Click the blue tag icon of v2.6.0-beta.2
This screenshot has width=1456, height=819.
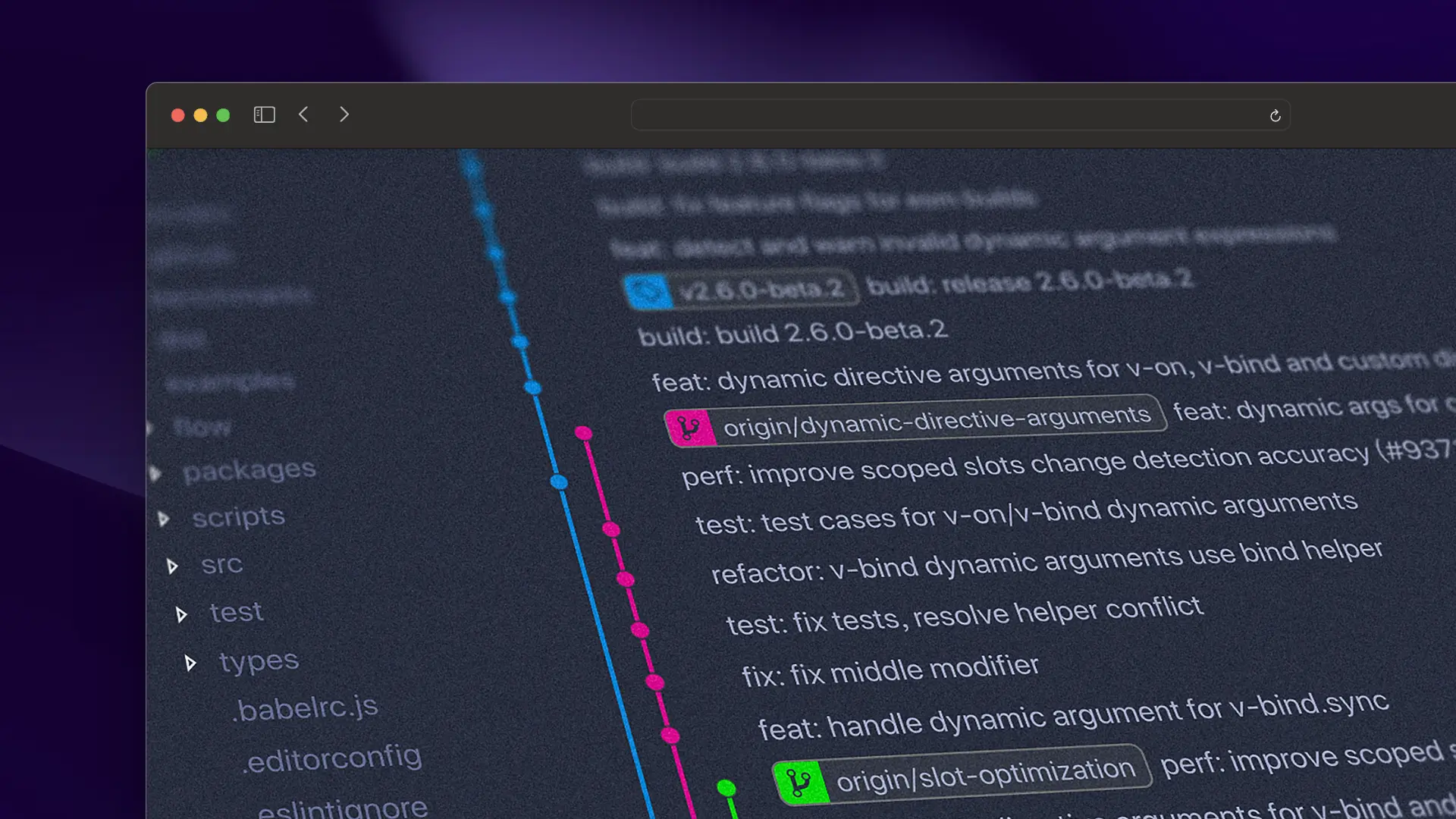pos(648,292)
